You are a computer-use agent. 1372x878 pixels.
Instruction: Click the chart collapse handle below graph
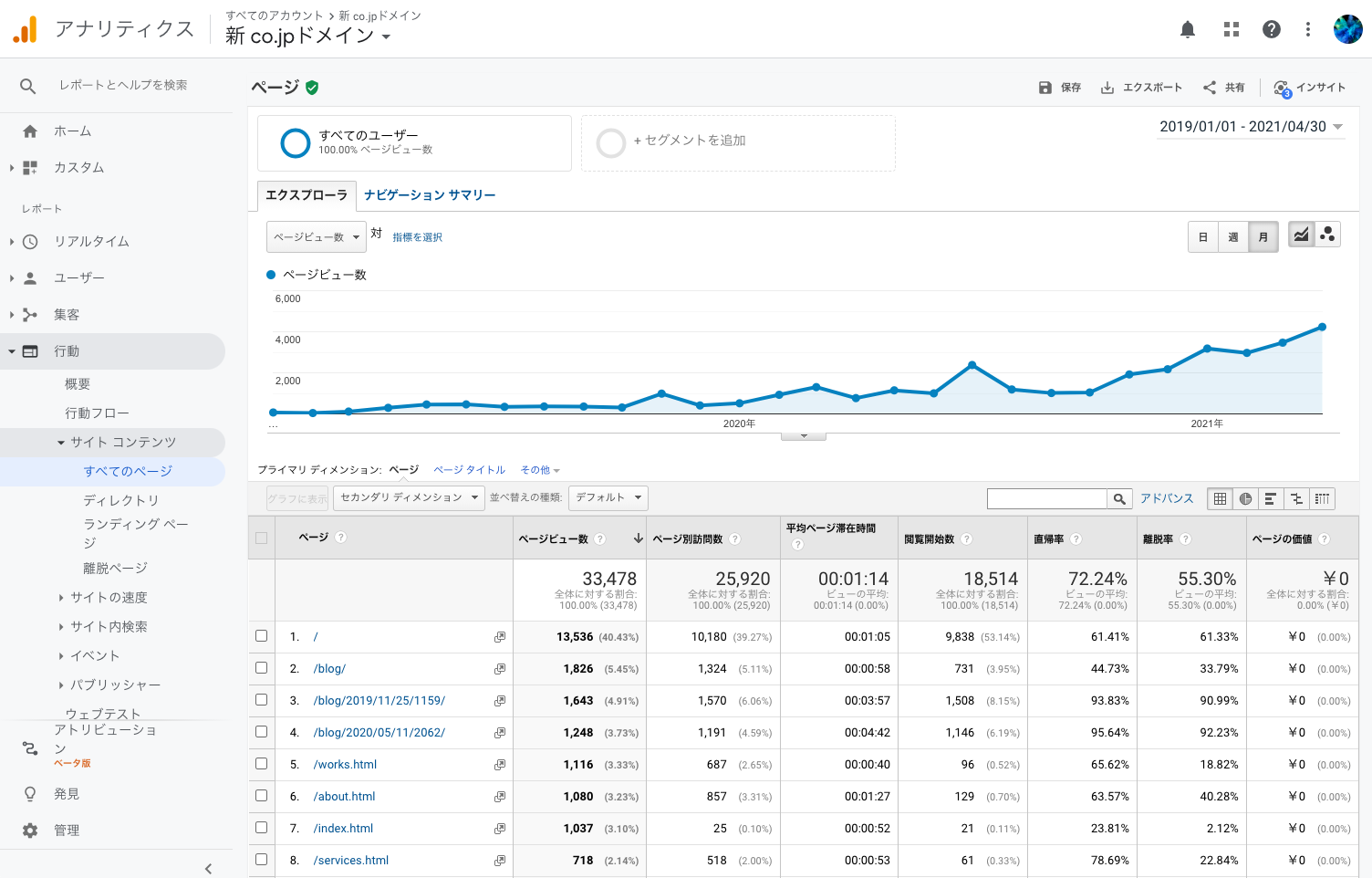pos(804,436)
